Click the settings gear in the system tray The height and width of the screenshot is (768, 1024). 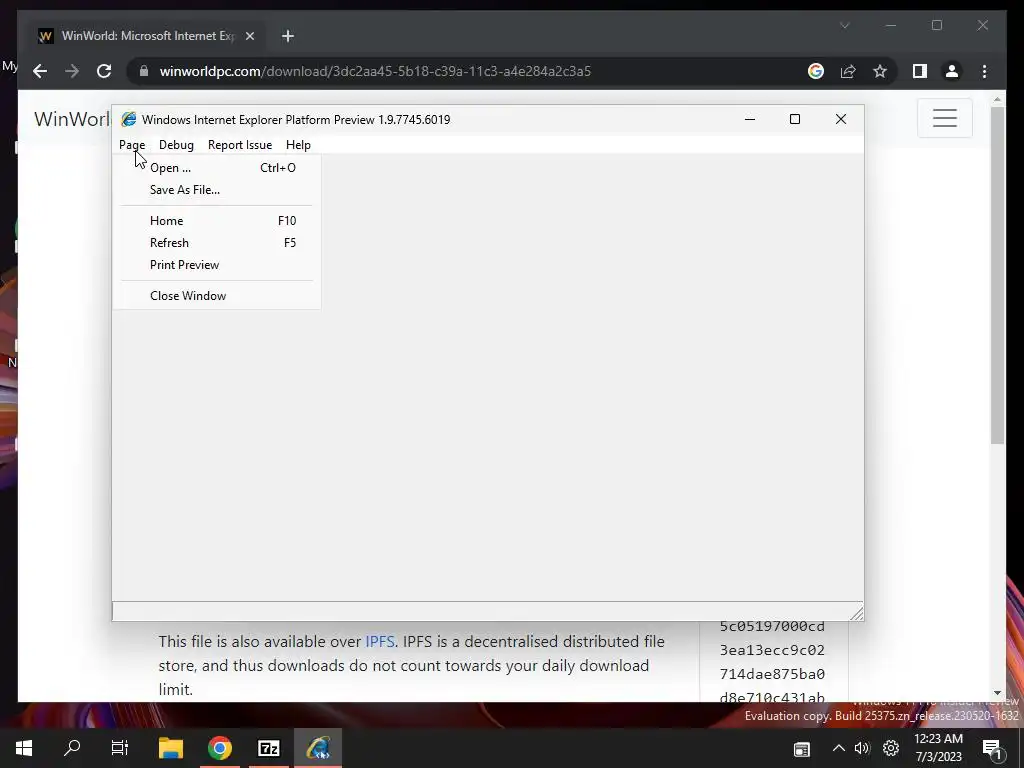891,748
